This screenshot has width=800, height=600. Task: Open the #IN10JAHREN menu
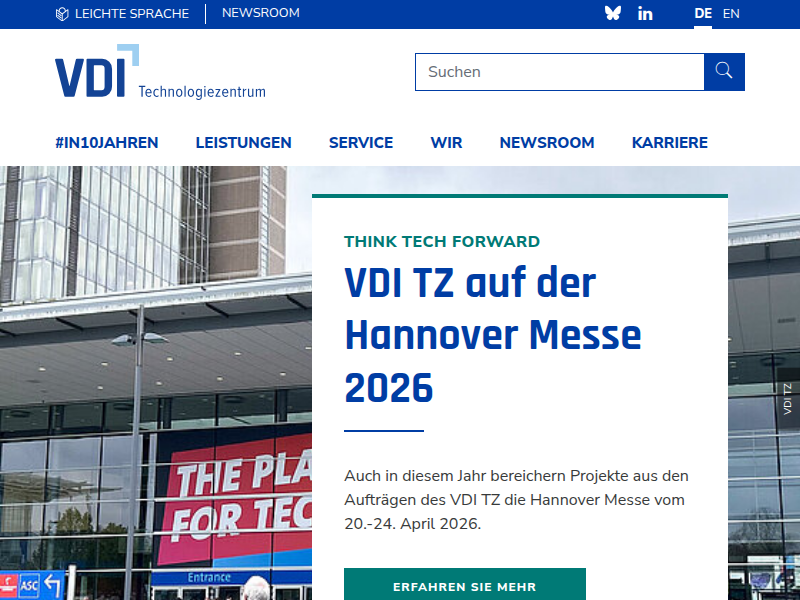tap(106, 143)
